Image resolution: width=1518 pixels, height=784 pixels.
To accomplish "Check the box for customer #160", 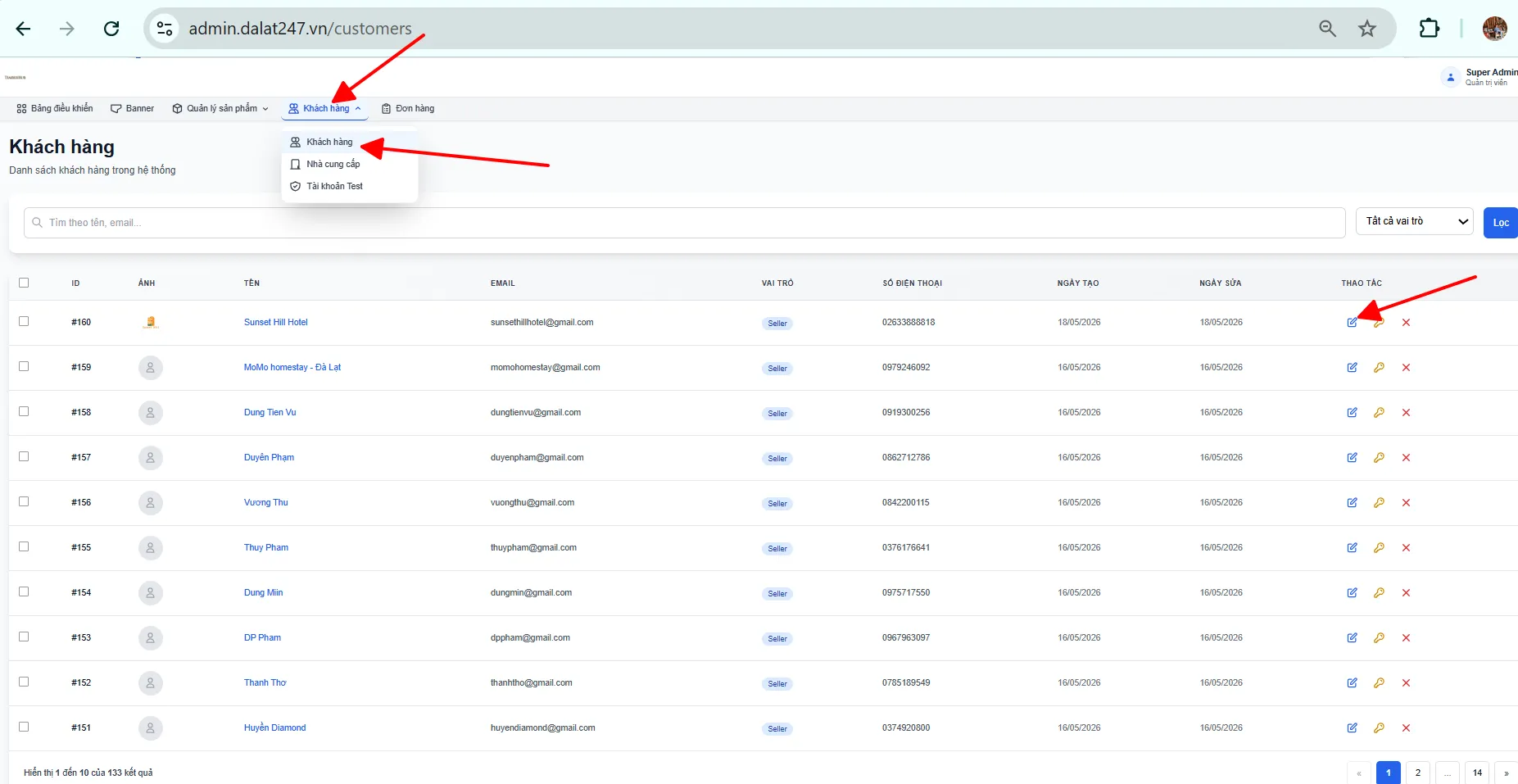I will click(24, 321).
